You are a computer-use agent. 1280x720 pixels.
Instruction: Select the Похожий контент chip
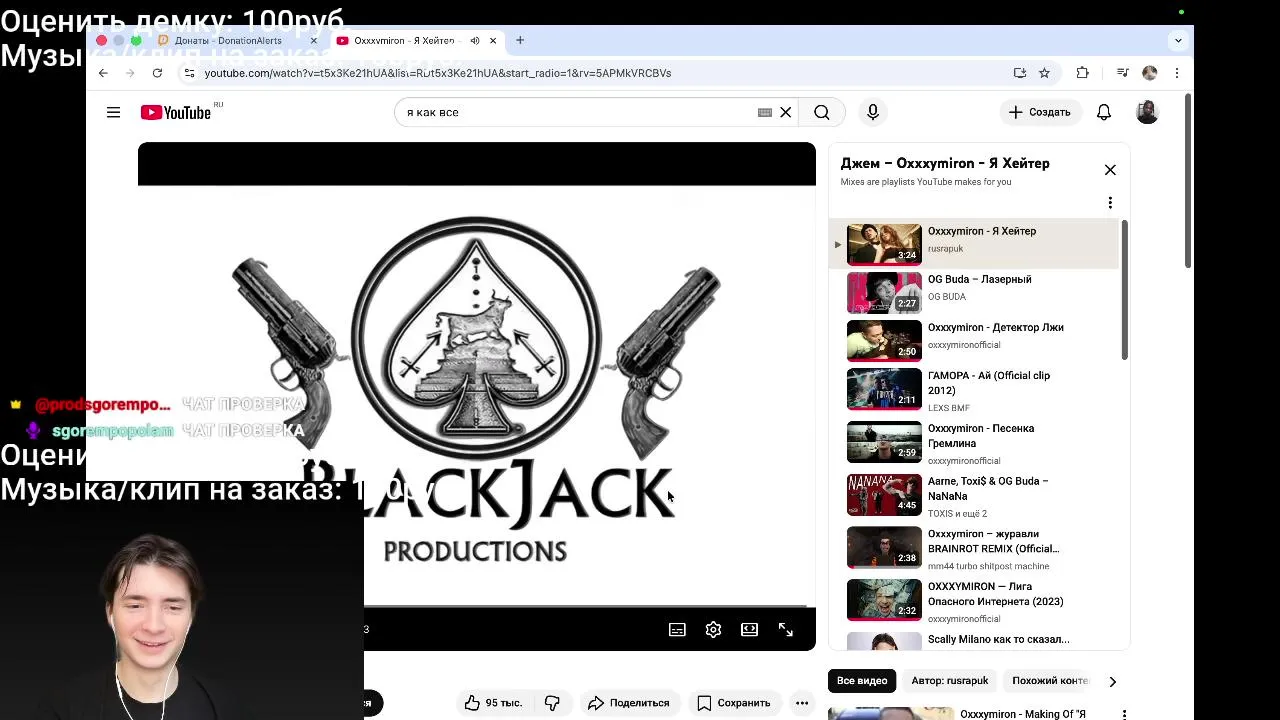click(1049, 681)
